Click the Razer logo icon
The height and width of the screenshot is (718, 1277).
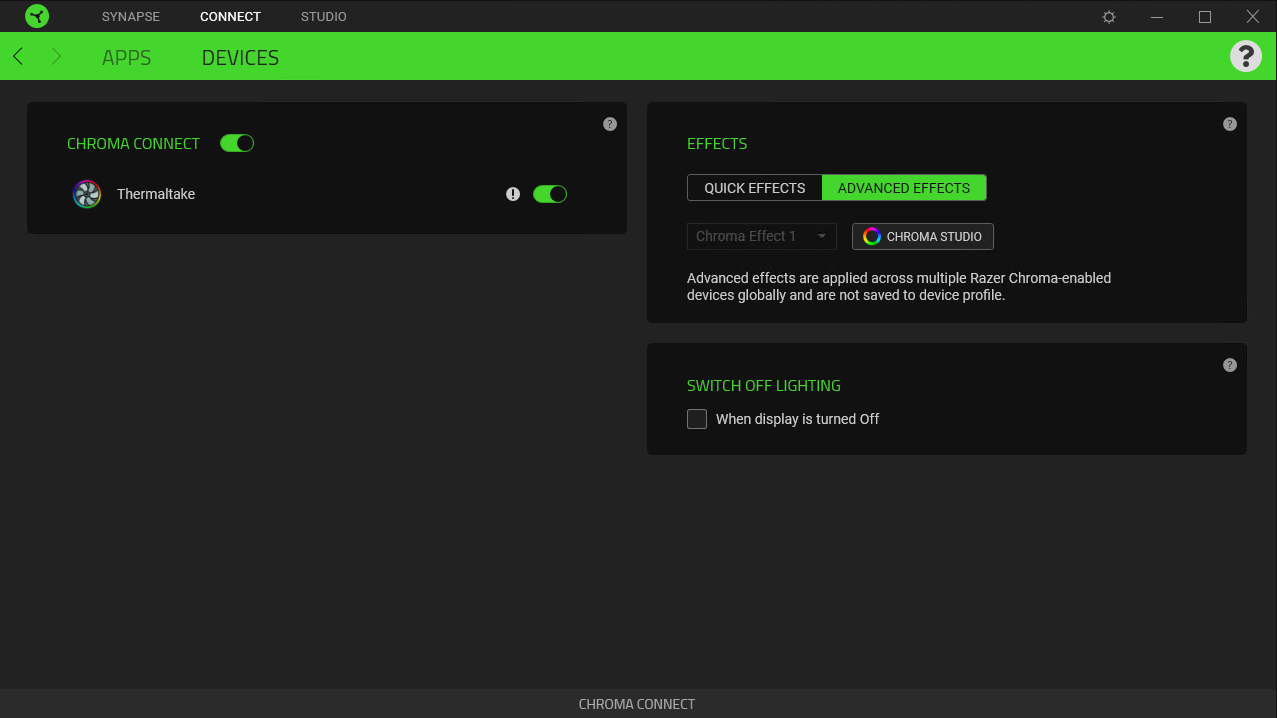point(37,16)
